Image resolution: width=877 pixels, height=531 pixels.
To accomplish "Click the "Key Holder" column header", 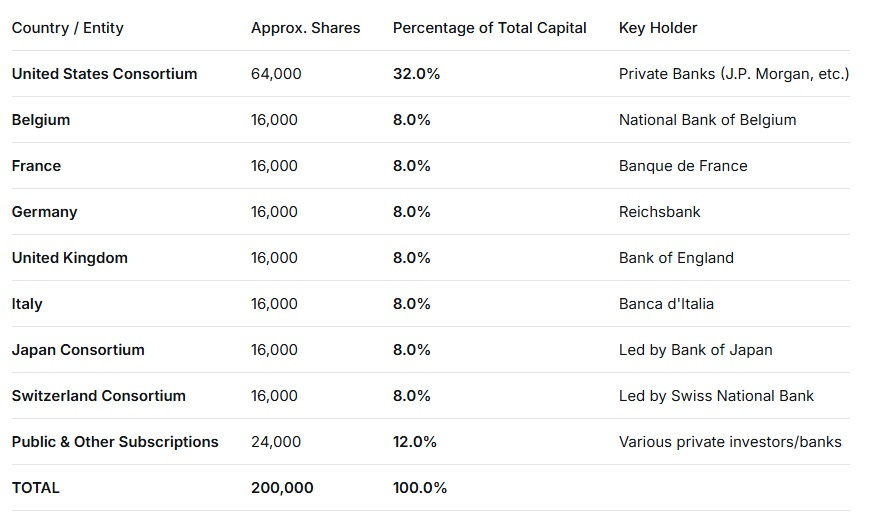I will pos(658,28).
